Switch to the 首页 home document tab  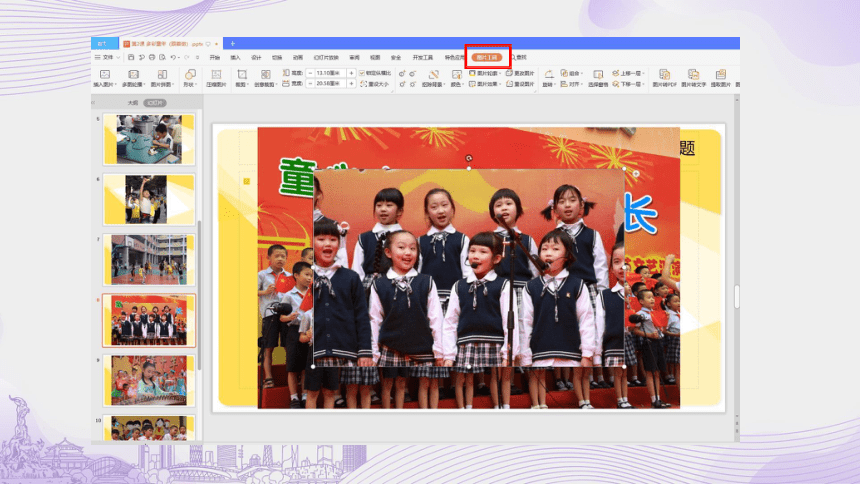point(104,43)
